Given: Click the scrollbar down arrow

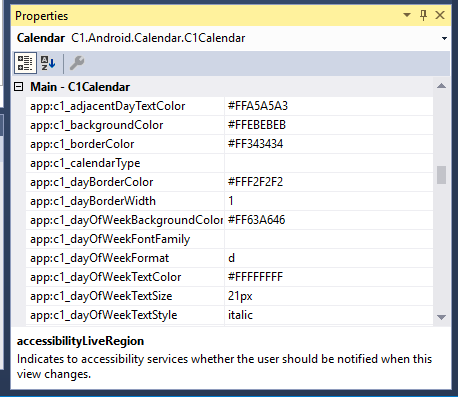Looking at the screenshot, I should pos(441,317).
